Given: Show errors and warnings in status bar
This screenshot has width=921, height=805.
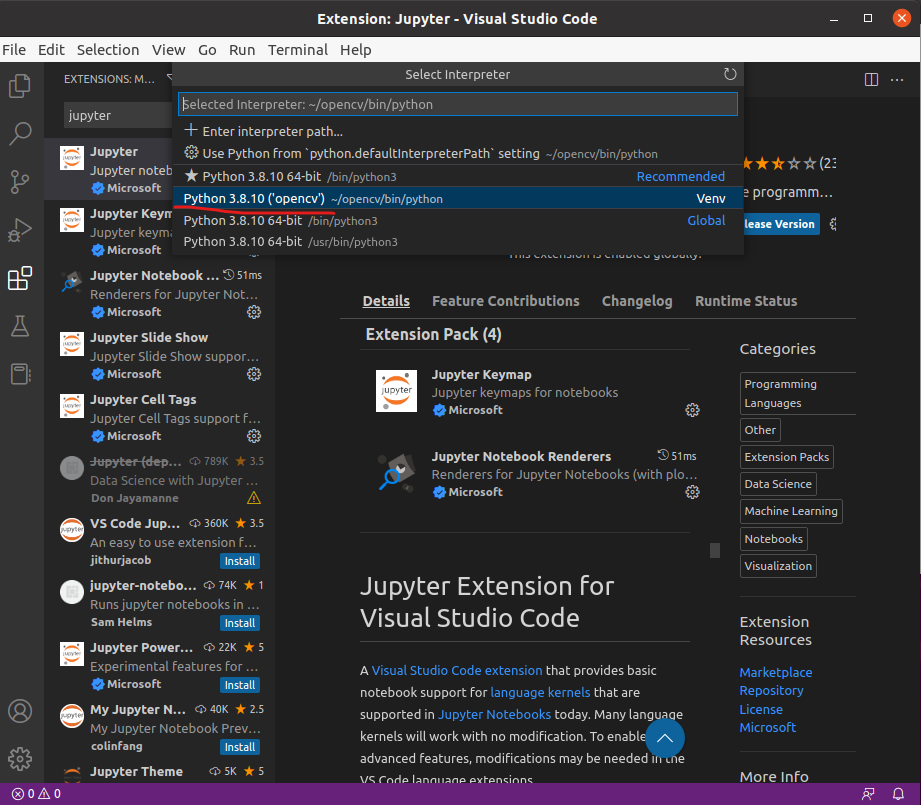Looking at the screenshot, I should click(36, 794).
